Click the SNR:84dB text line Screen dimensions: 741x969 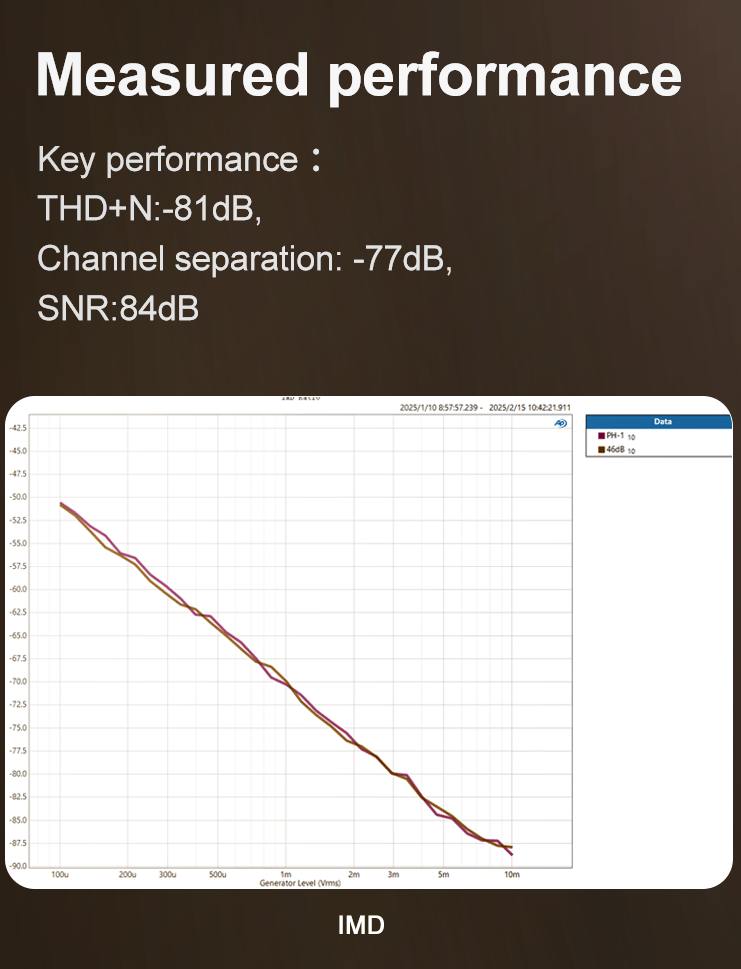pos(118,309)
